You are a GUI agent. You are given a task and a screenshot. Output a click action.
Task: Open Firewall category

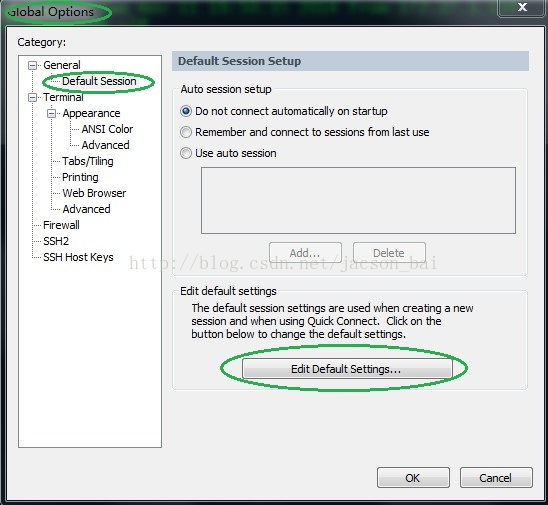tap(61, 225)
